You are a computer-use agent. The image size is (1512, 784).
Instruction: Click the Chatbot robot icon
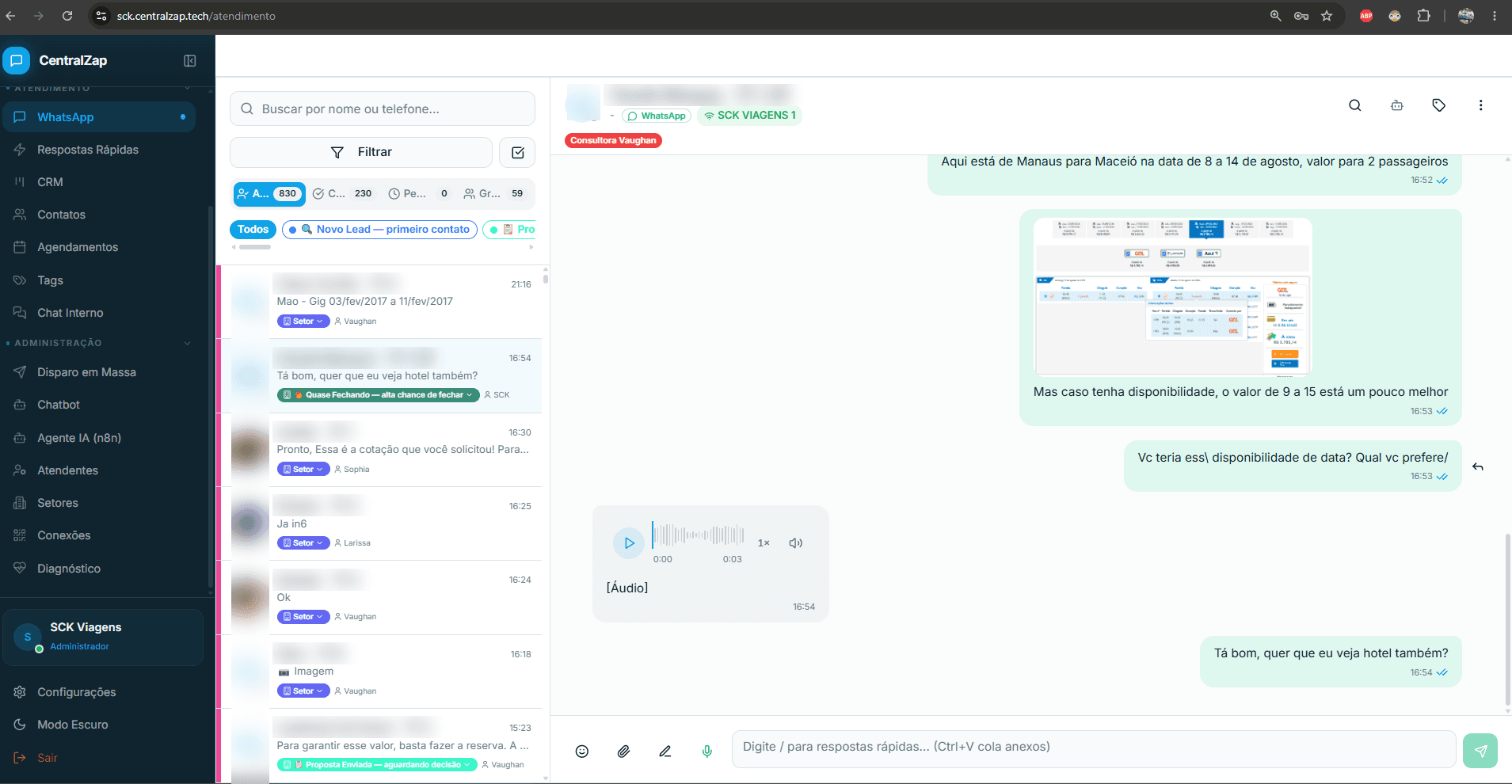pos(20,405)
